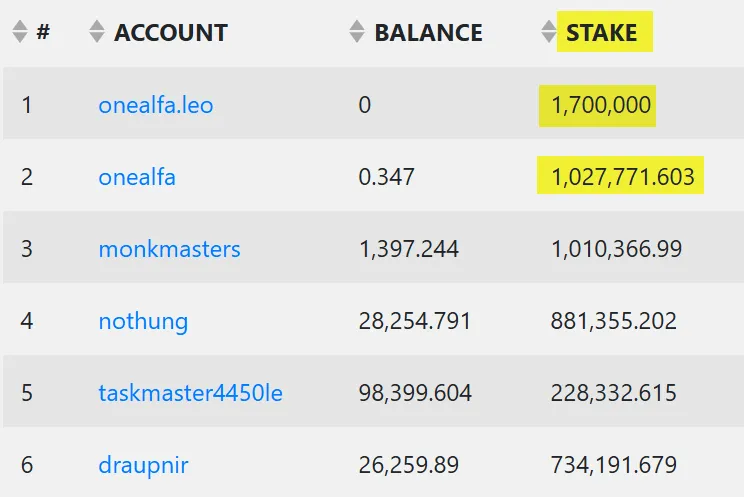This screenshot has height=497, width=744.
Task: Click the sort arrows beside STAKE
Action: (x=549, y=32)
